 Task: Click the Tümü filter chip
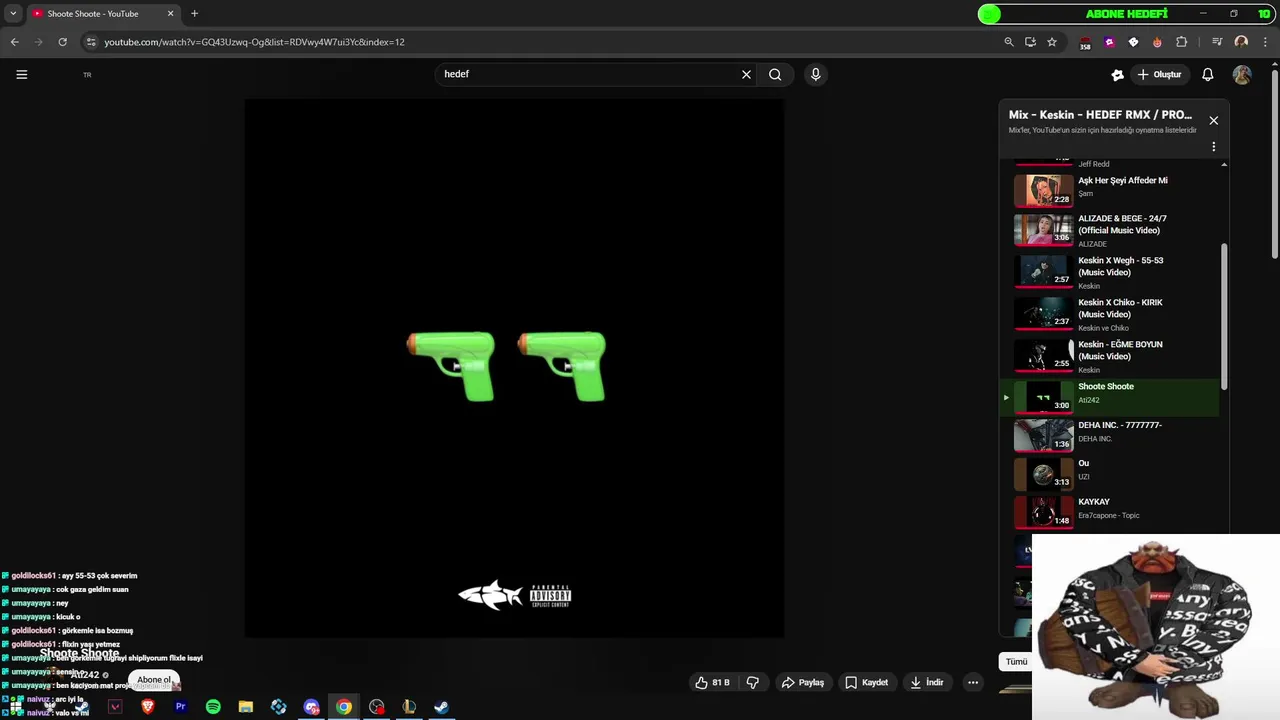tap(1016, 662)
